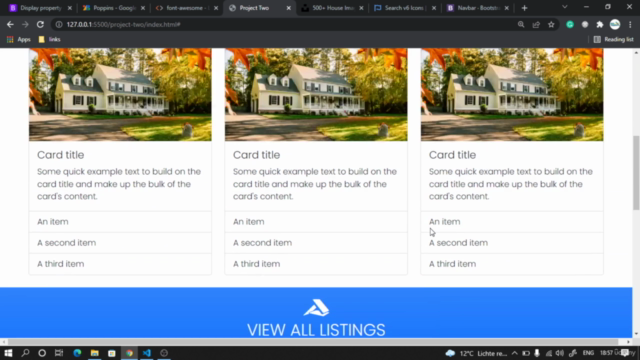Click the VIEW ALL LISTINGS heading
This screenshot has height=360, width=640.
pos(316,330)
